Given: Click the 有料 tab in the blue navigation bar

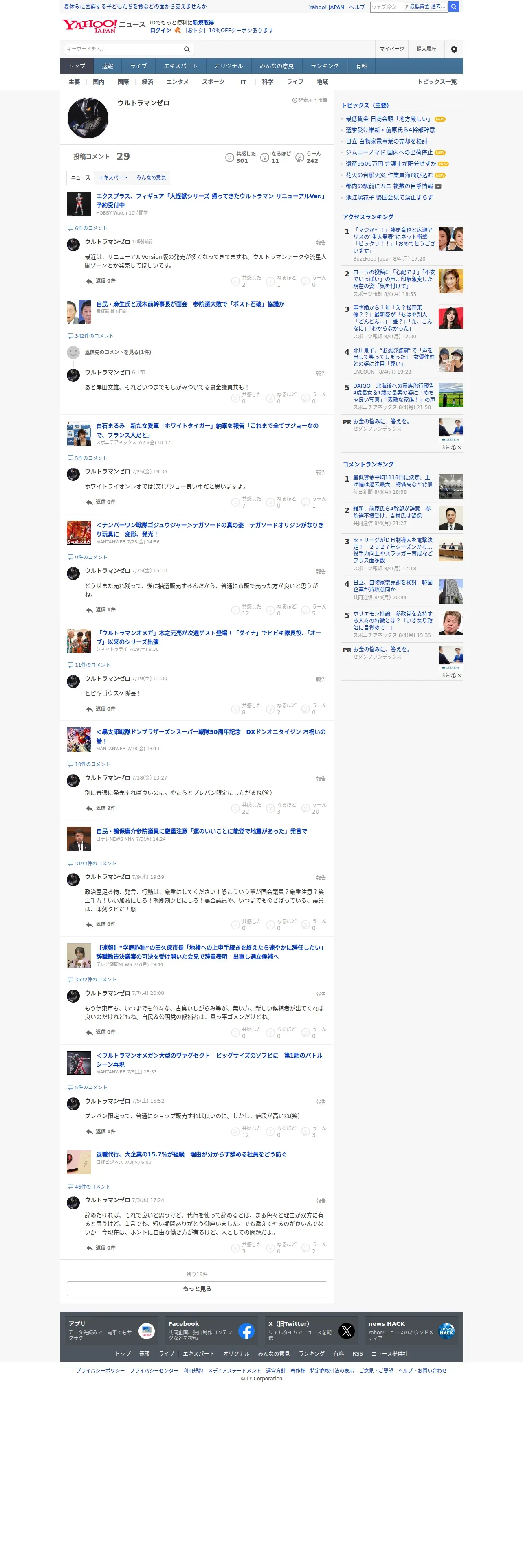Looking at the screenshot, I should 362,66.
